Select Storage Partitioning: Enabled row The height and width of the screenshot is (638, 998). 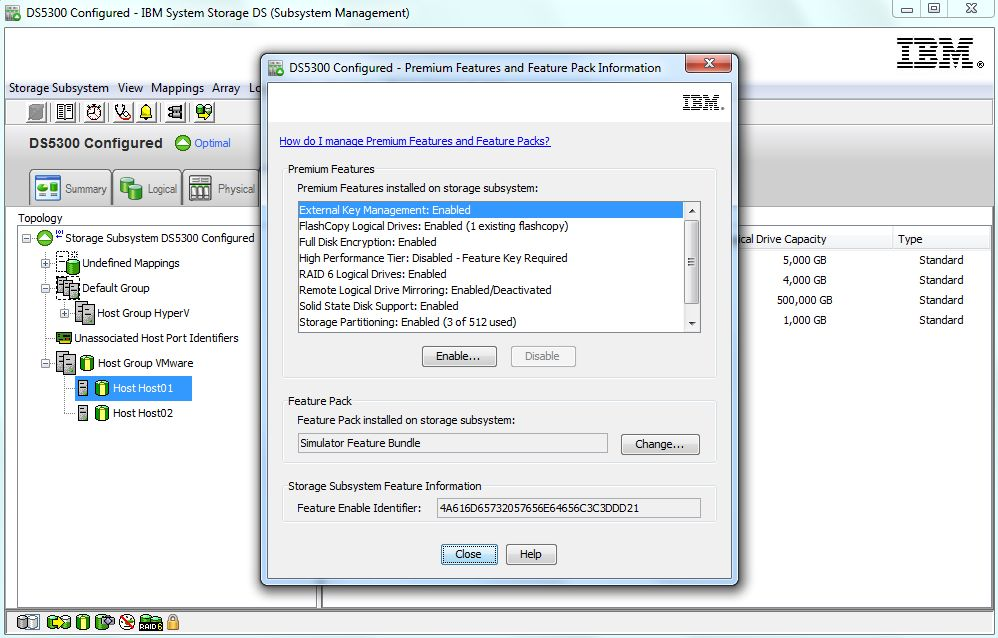pos(491,322)
